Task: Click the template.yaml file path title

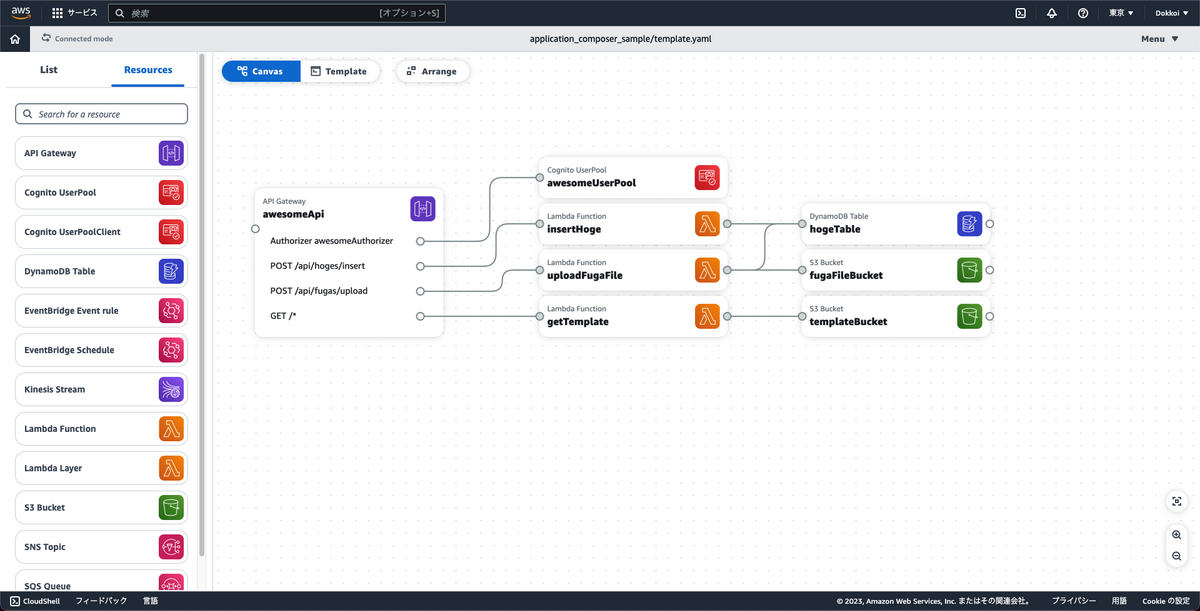Action: (x=621, y=39)
